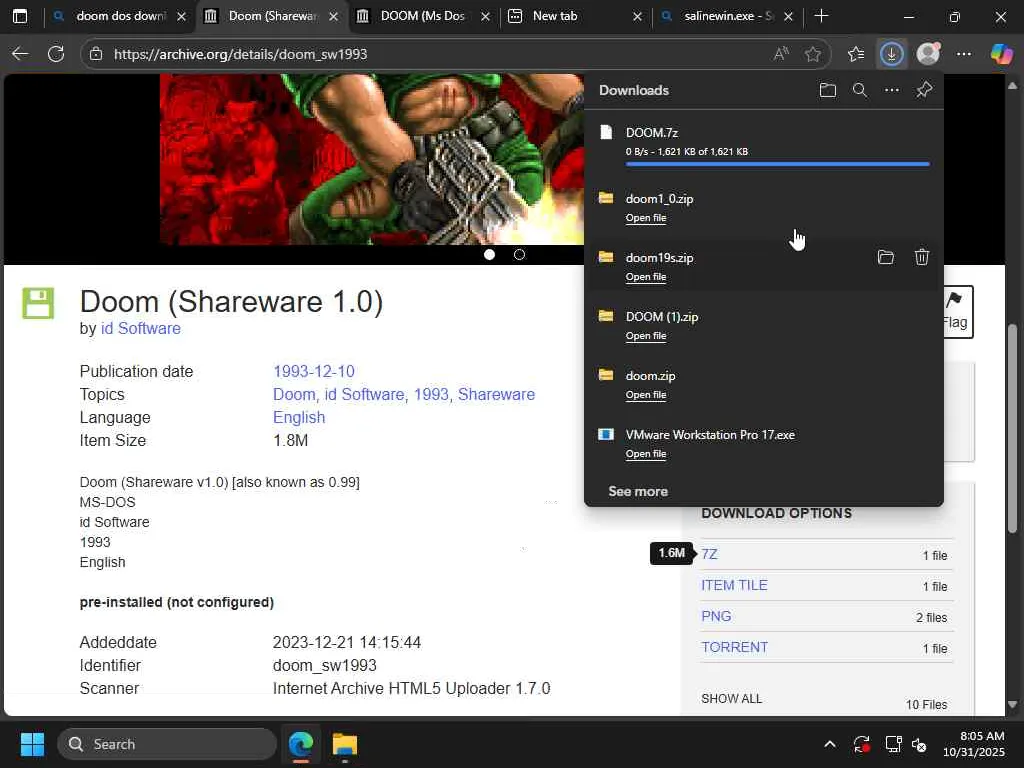Add this page to favorites star
The width and height of the screenshot is (1024, 768).
coord(812,54)
